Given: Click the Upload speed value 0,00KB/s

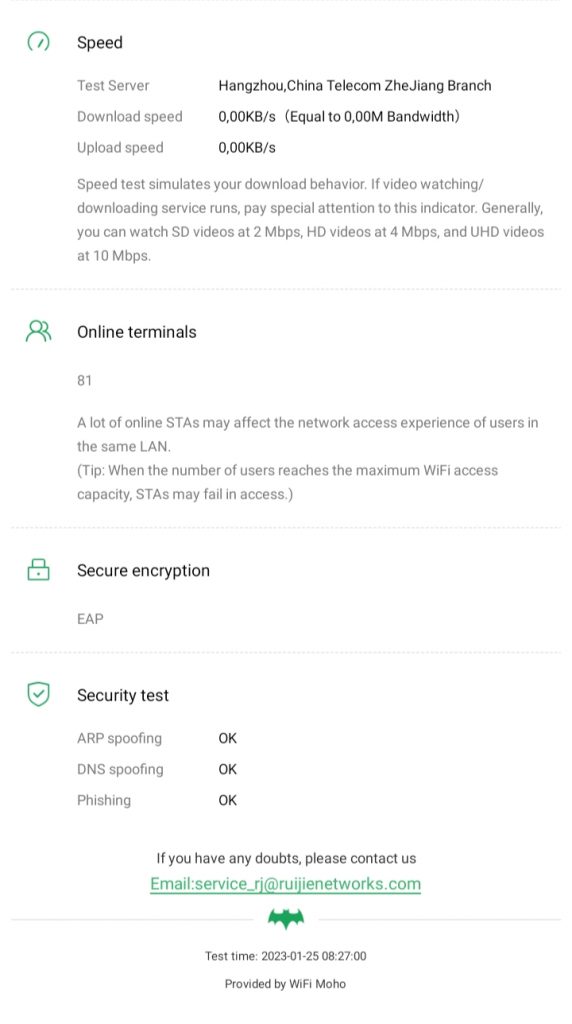Looking at the screenshot, I should [247, 148].
